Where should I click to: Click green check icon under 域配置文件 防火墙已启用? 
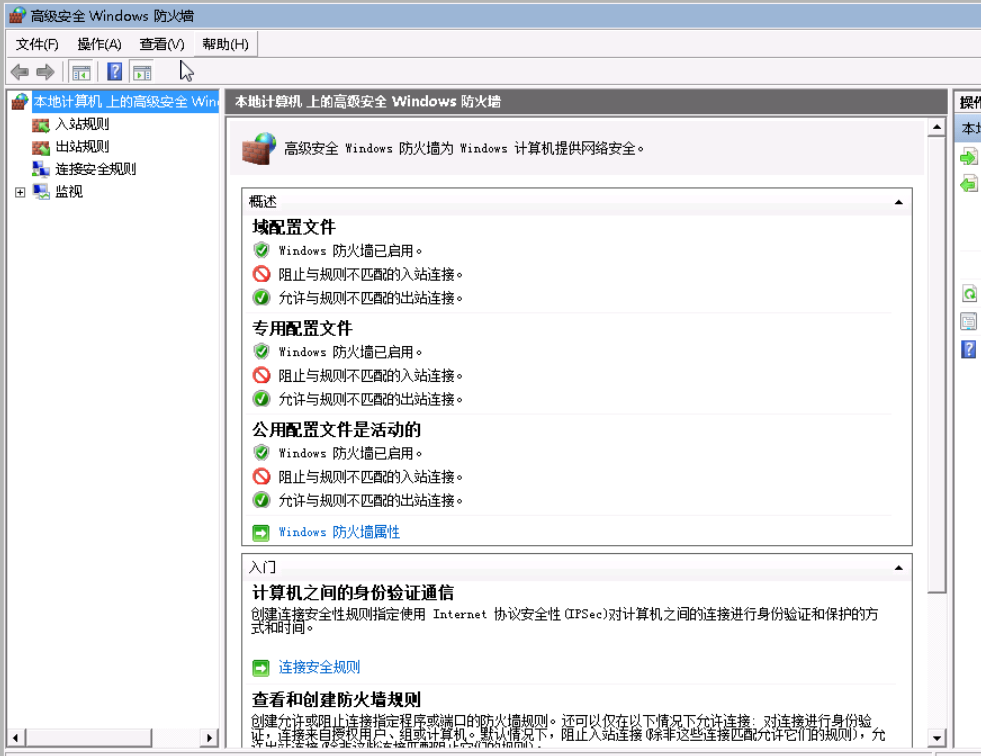pyautogui.click(x=262, y=250)
